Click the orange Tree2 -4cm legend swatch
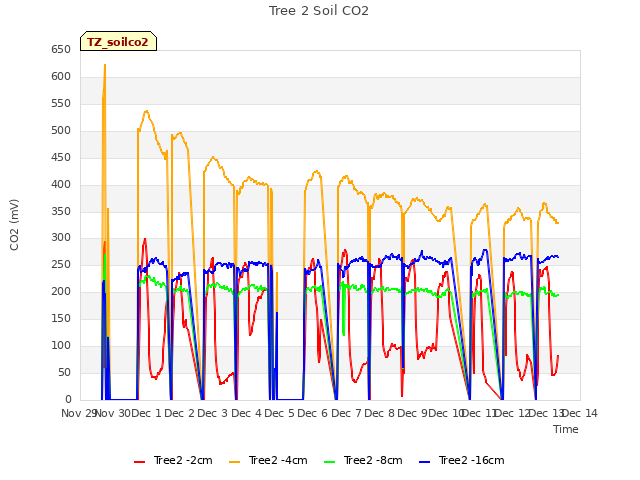The image size is (640, 480). pyautogui.click(x=235, y=462)
